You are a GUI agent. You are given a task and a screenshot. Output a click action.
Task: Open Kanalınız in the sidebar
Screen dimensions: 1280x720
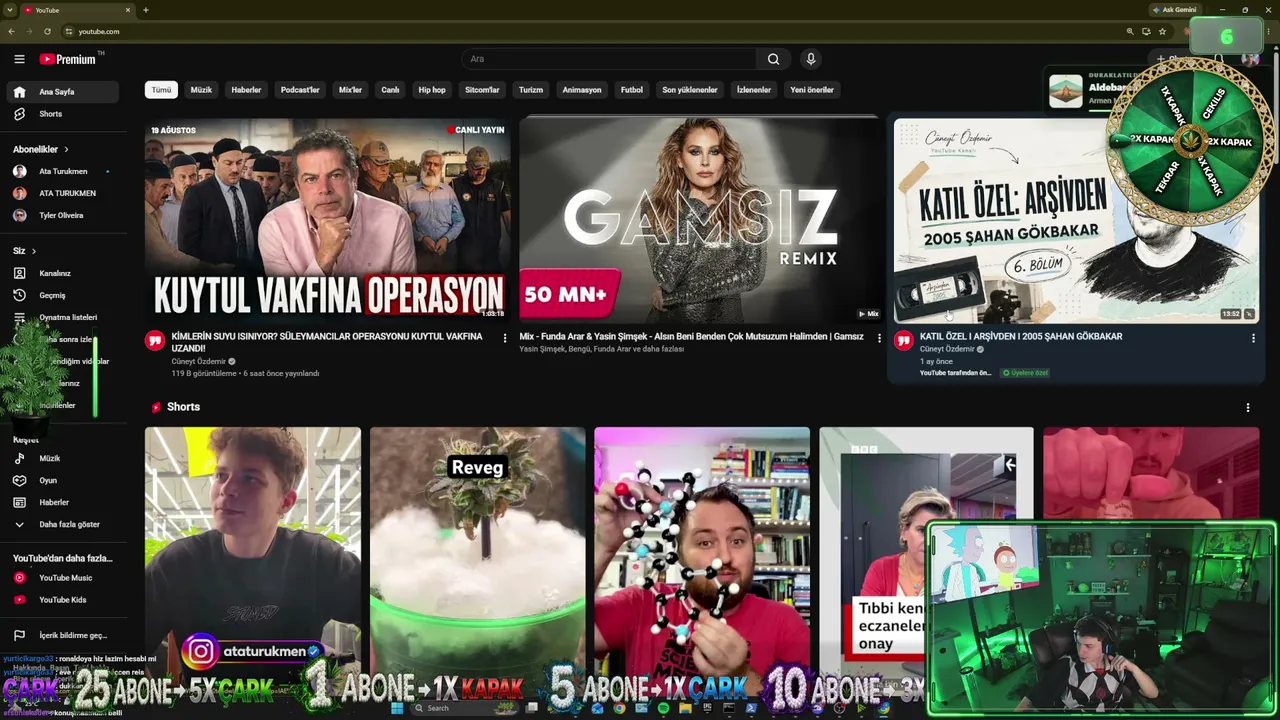pyautogui.click(x=62, y=273)
